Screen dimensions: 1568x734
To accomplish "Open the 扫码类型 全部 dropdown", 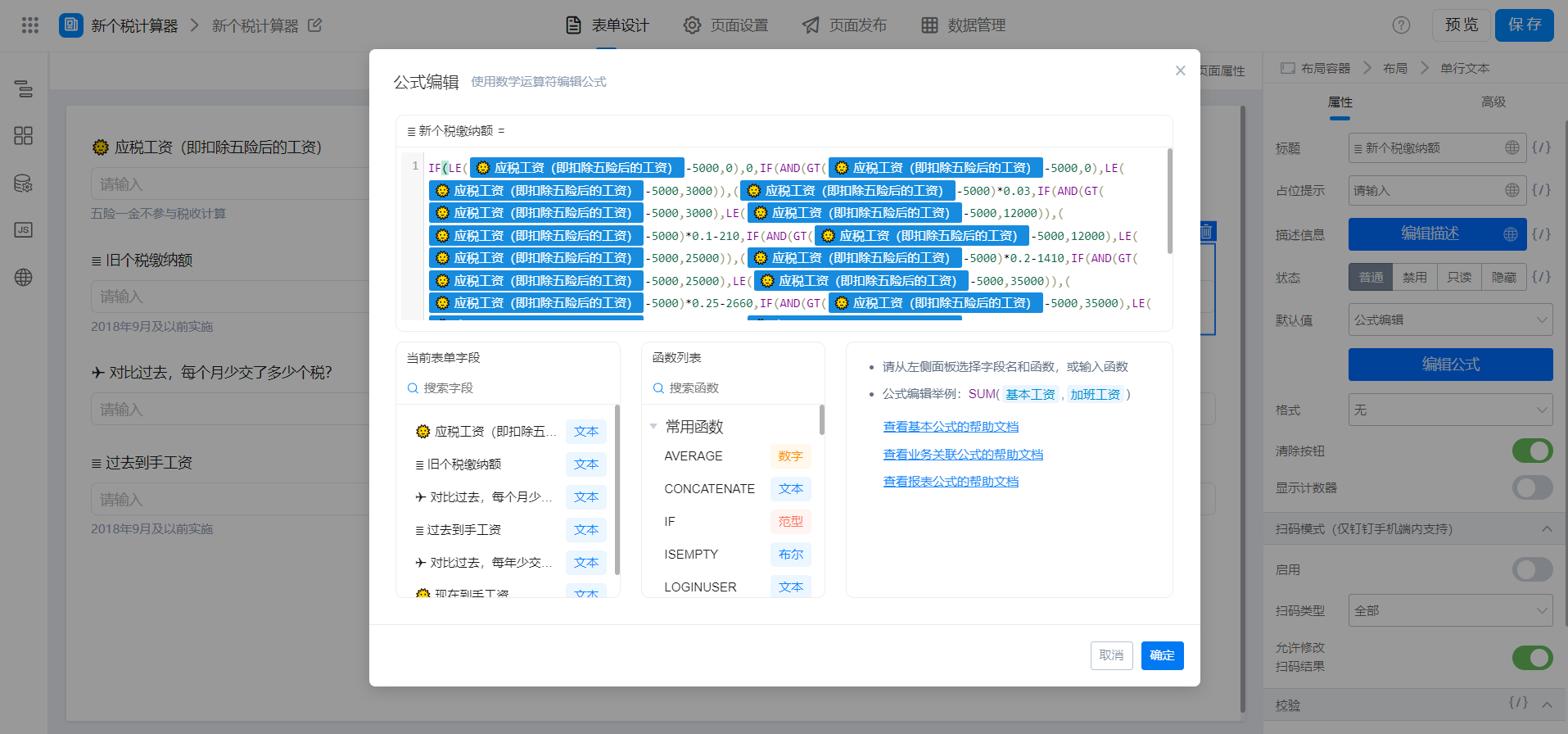I will [x=1450, y=610].
